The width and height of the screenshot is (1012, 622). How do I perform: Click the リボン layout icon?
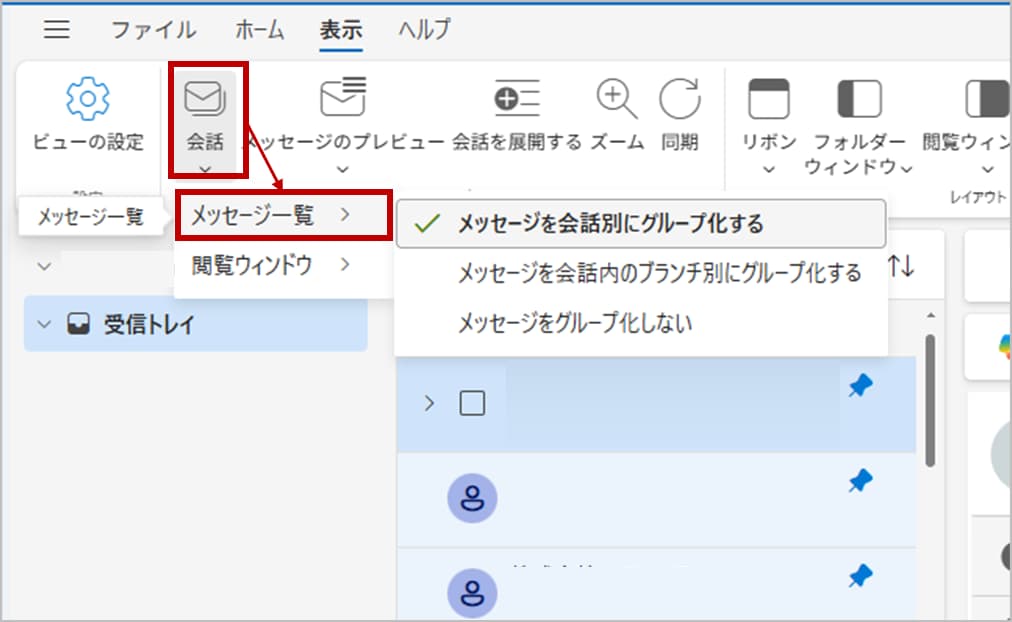tap(768, 99)
